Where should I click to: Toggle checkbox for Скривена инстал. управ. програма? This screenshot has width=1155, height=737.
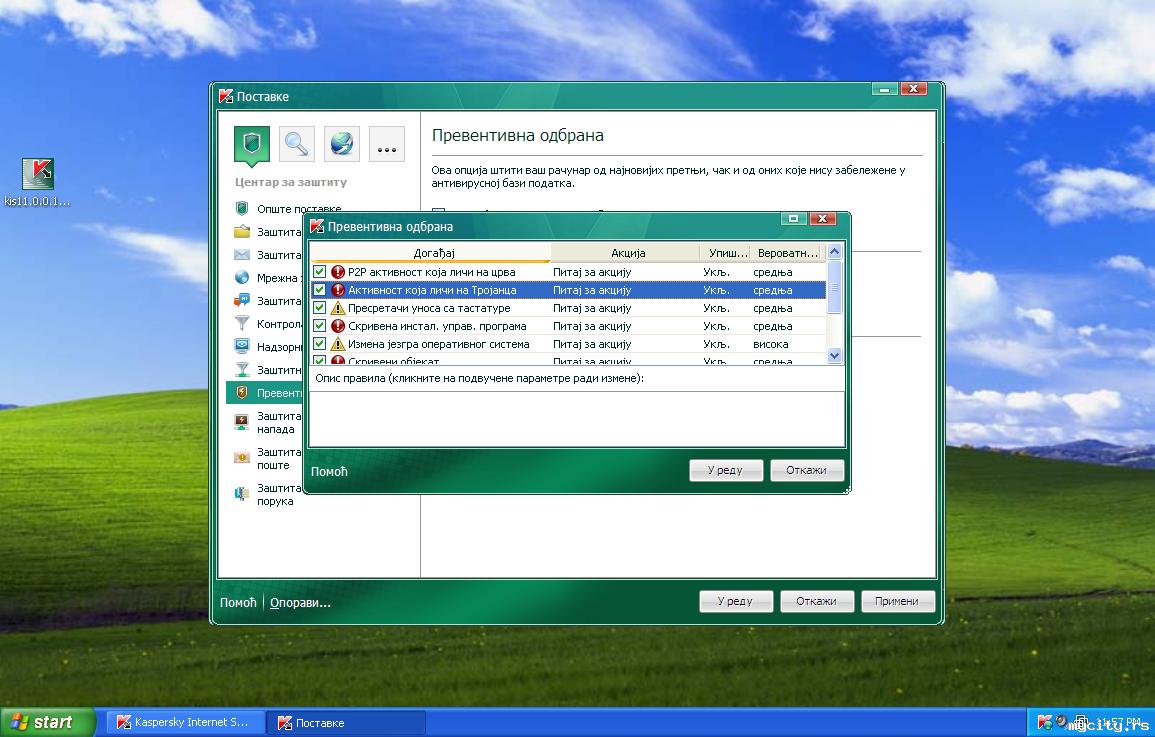click(x=320, y=325)
